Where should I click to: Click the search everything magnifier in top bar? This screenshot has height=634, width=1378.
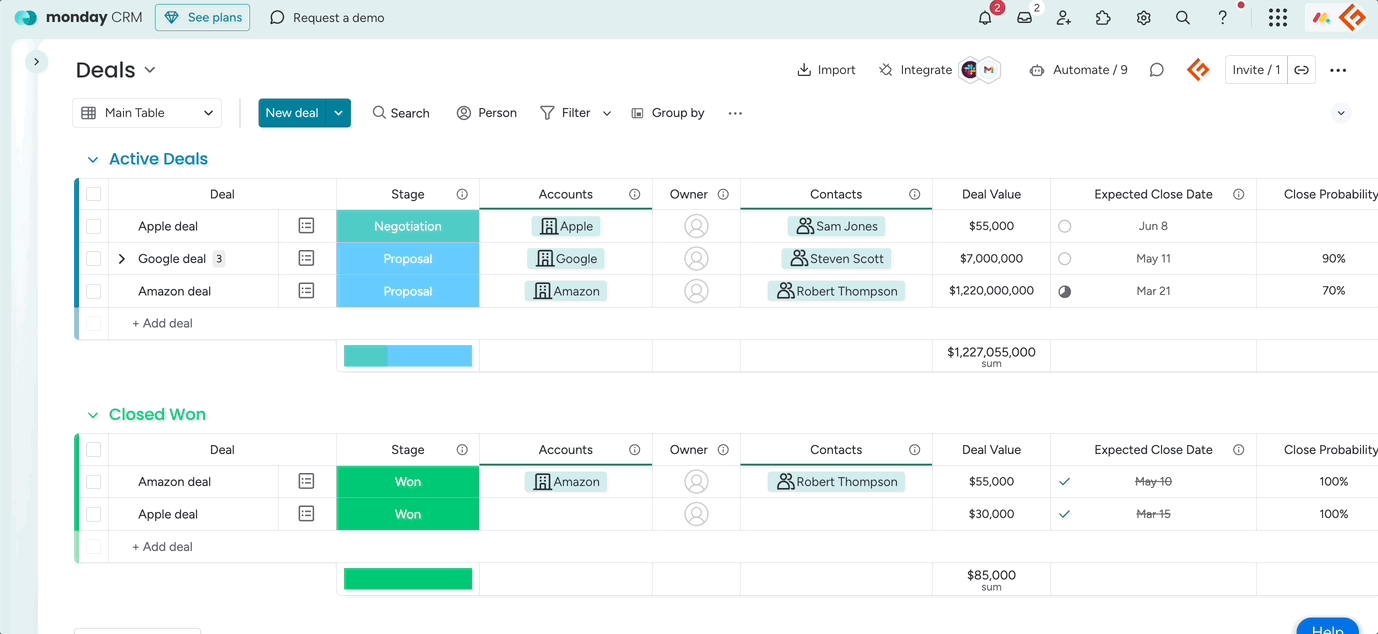click(x=1183, y=18)
